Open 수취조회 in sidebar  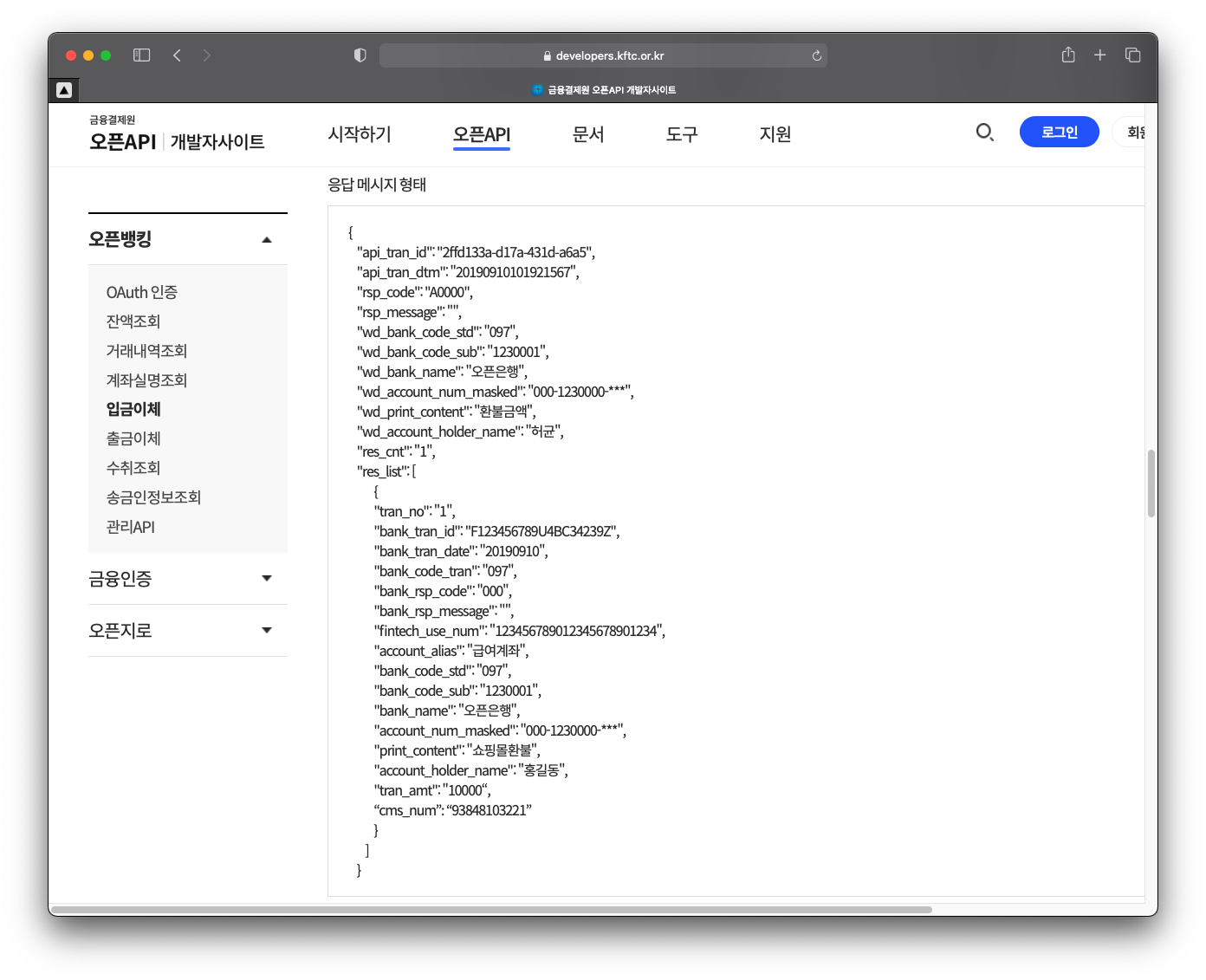pyautogui.click(x=133, y=468)
